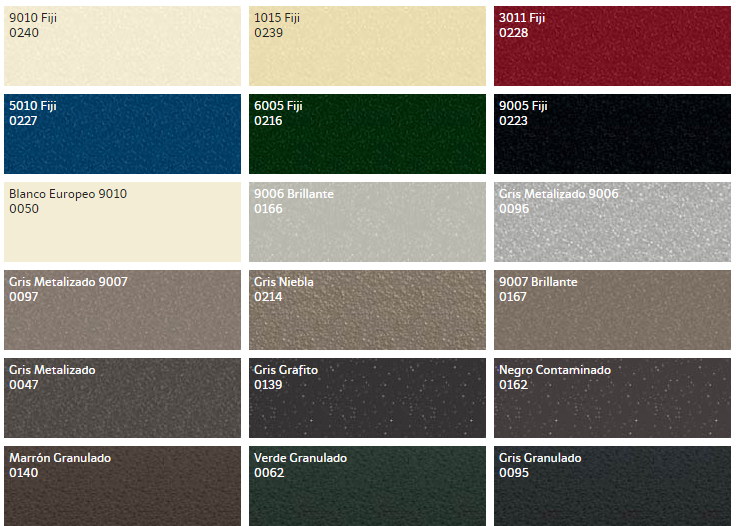The height and width of the screenshot is (526, 736).
Task: Pick the Gris Metalizado 0047 swatch
Action: (123, 398)
